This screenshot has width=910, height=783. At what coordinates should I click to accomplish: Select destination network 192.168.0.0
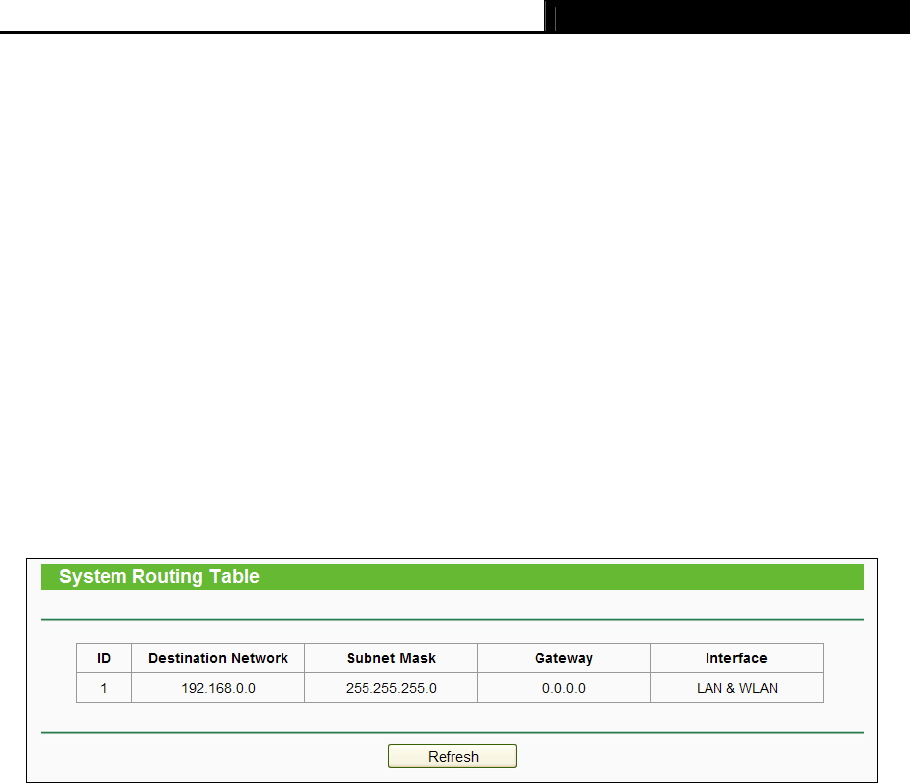pyautogui.click(x=218, y=688)
